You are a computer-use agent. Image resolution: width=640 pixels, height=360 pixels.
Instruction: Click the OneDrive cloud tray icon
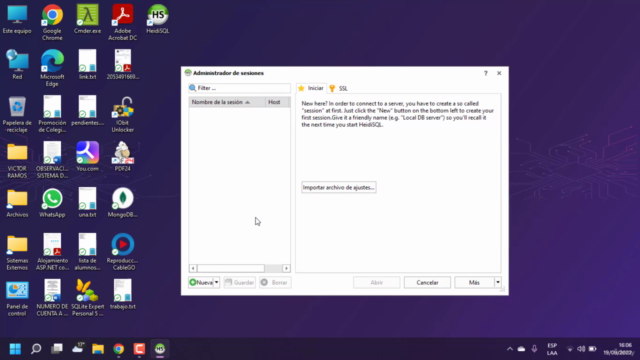click(x=521, y=349)
